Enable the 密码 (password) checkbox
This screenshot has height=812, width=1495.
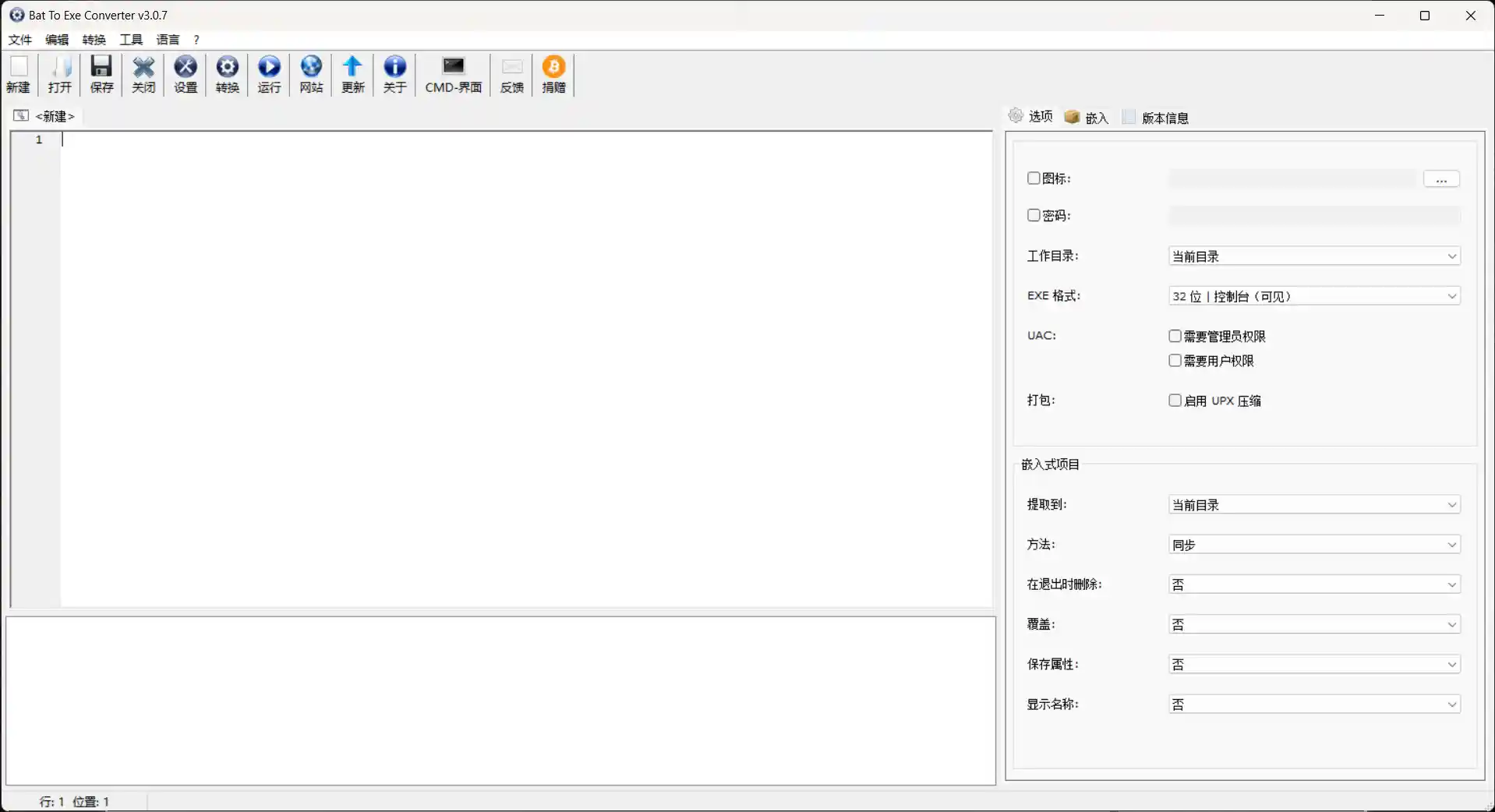tap(1034, 215)
